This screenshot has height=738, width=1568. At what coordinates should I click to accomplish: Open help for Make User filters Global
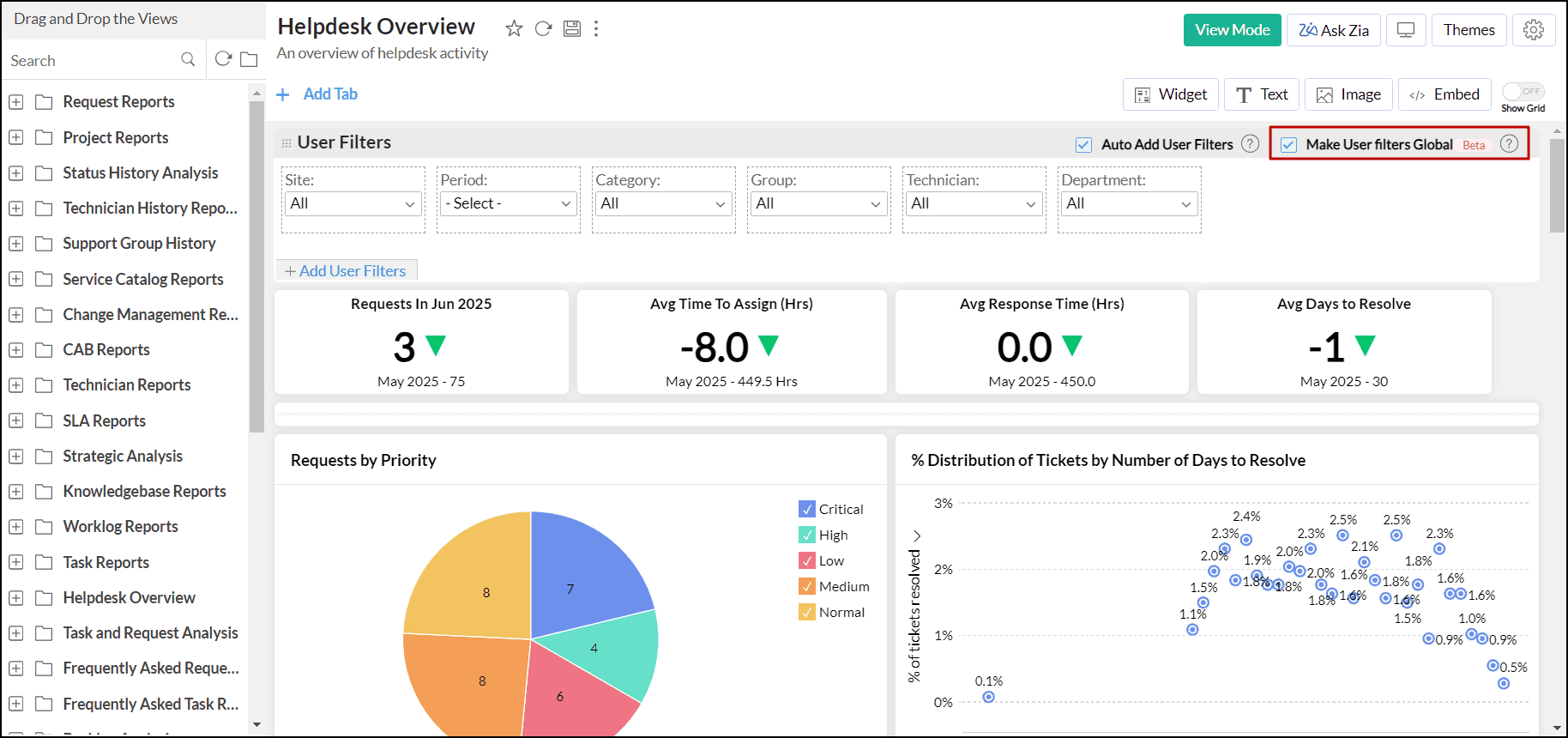tap(1510, 144)
